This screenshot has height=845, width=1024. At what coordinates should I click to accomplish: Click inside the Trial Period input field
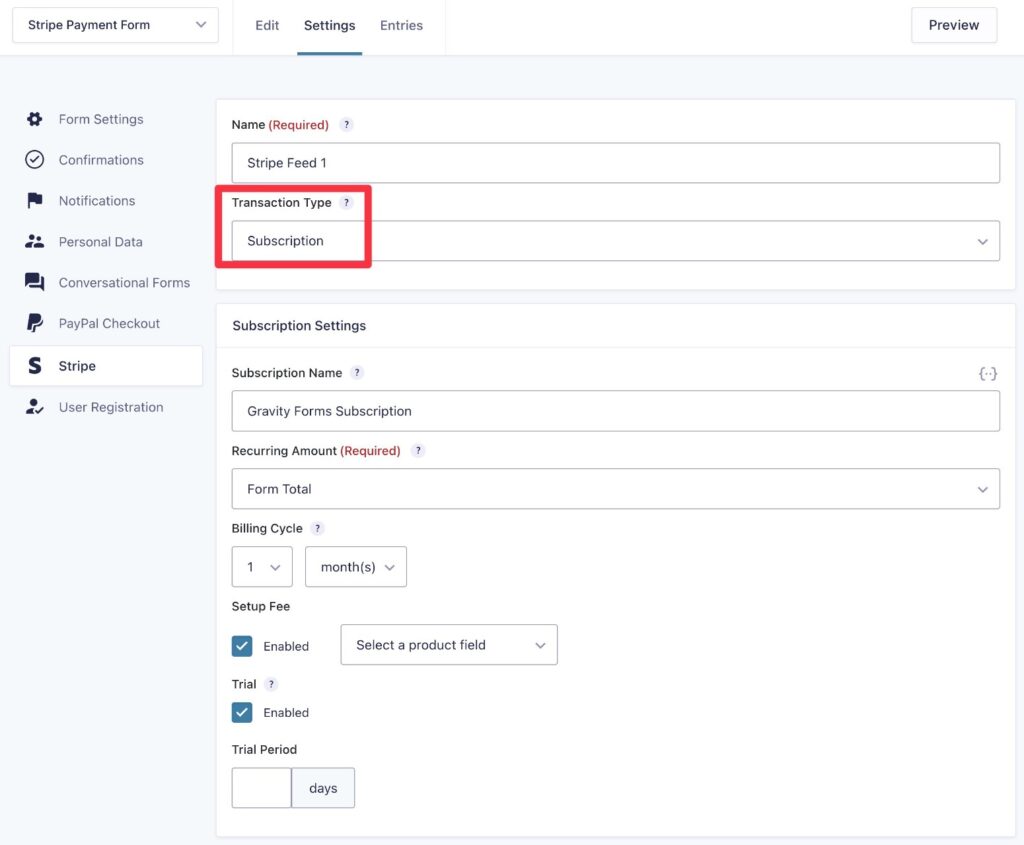tap(261, 787)
